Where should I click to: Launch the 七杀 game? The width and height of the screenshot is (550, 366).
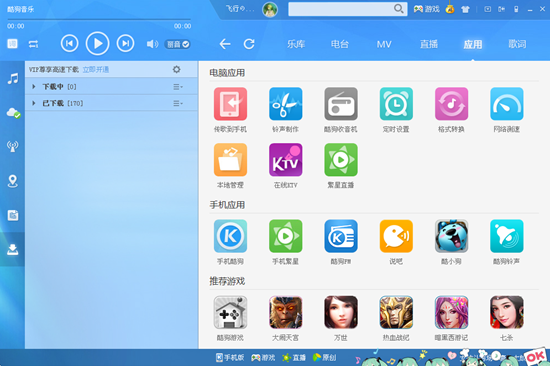click(x=507, y=312)
